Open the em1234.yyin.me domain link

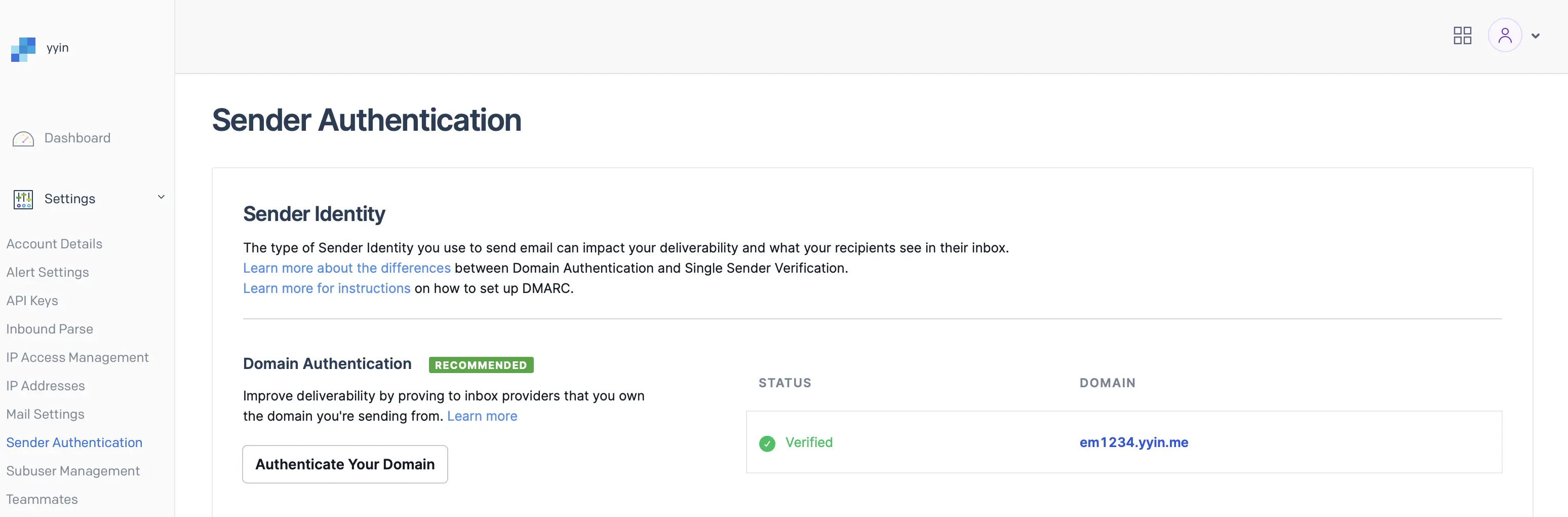coord(1133,442)
